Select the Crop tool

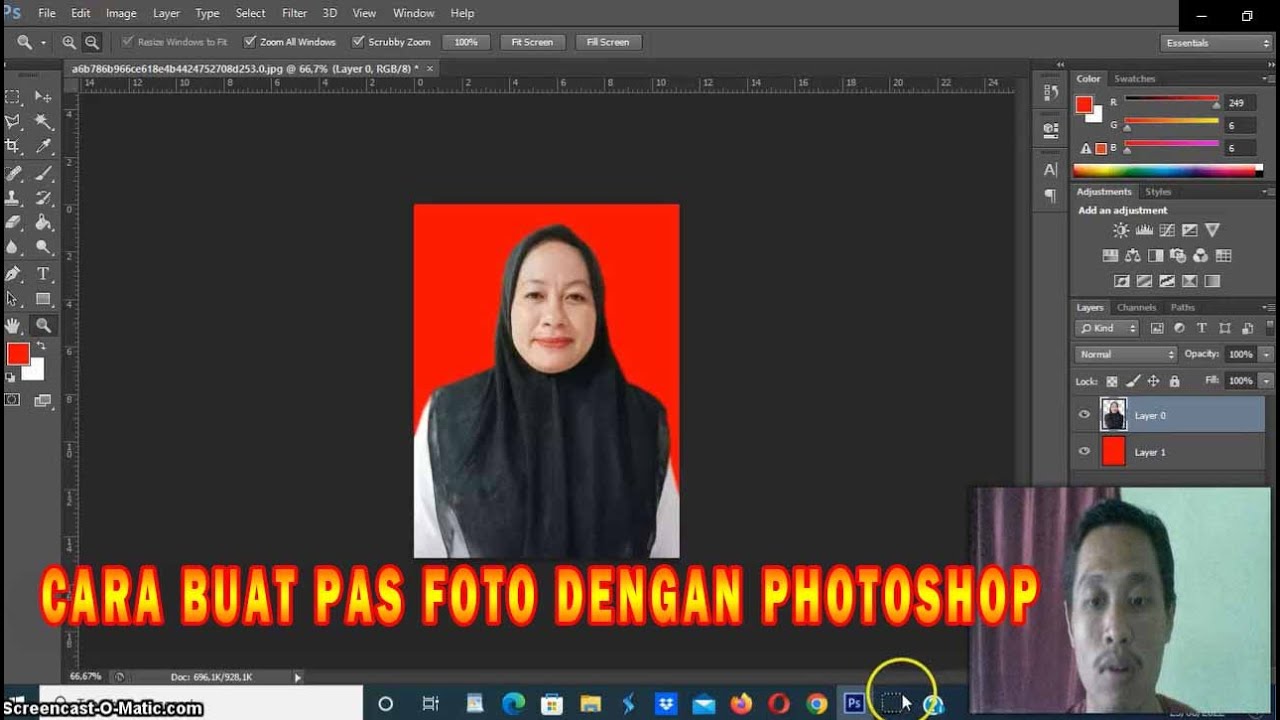(x=13, y=147)
